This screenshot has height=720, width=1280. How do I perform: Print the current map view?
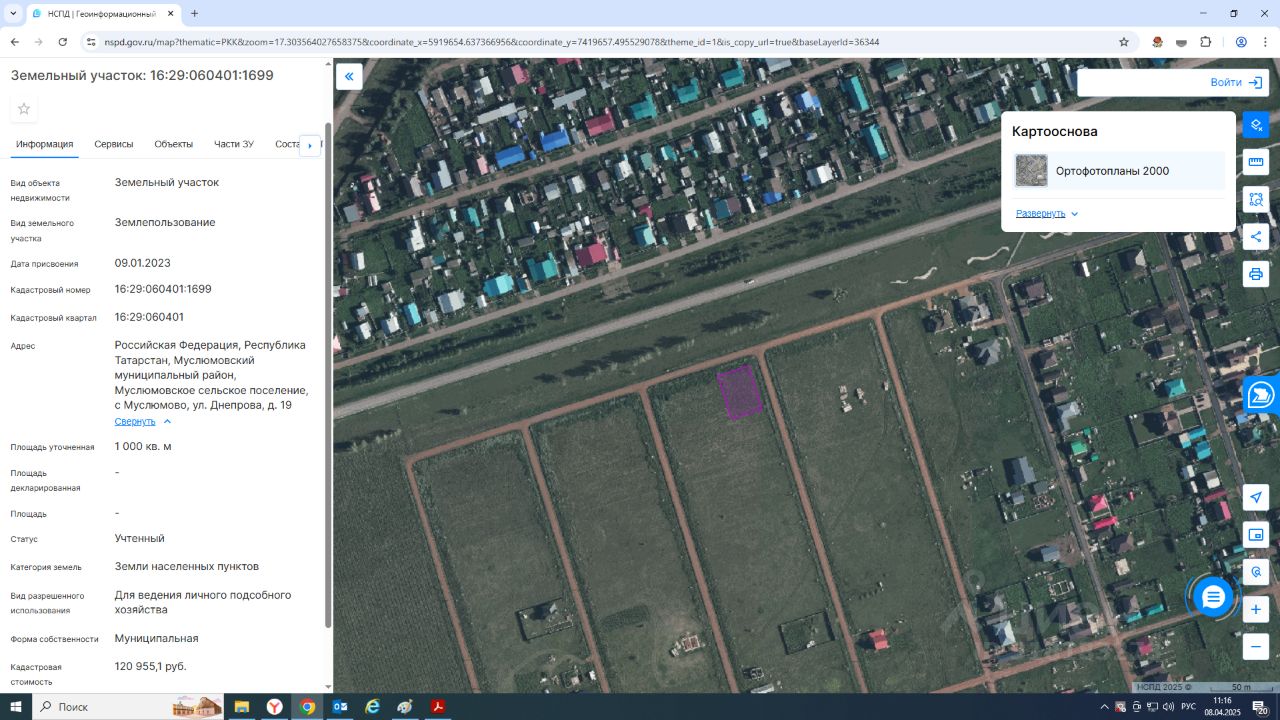click(x=1256, y=274)
